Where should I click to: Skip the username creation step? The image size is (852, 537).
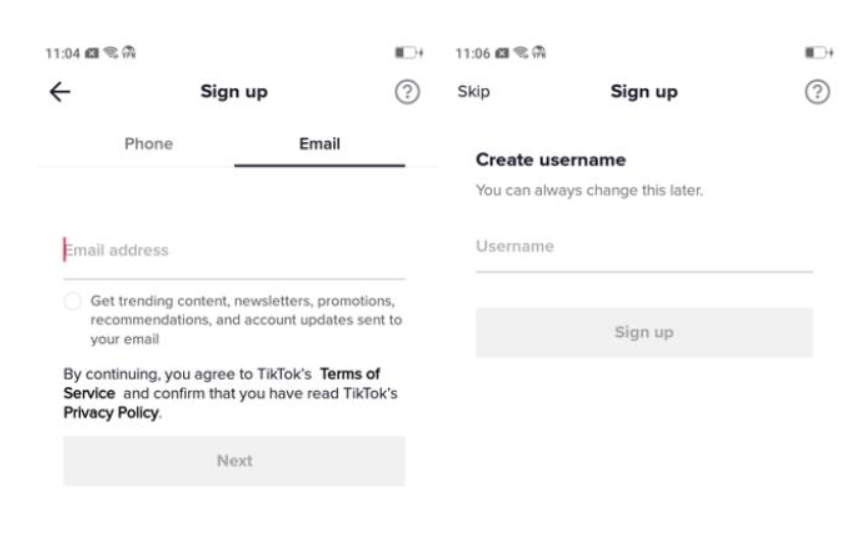[473, 92]
